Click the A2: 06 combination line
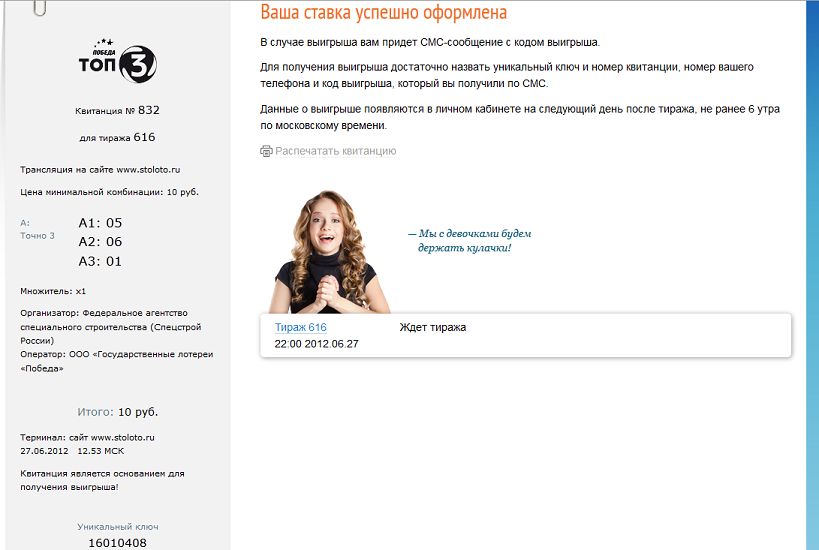The image size is (819, 550). 100,242
